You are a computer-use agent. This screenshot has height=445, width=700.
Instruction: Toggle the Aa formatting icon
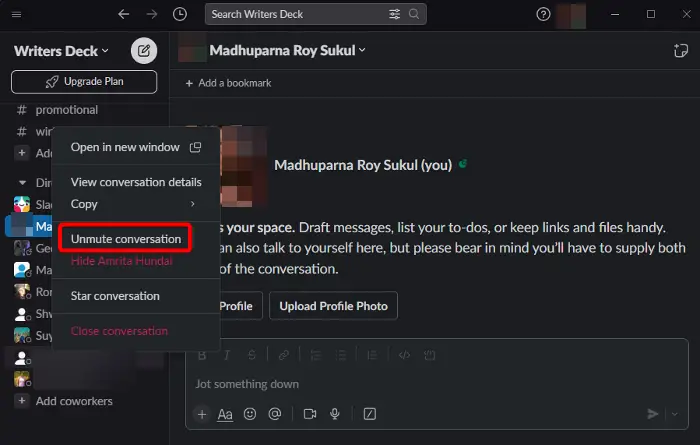[x=225, y=414]
